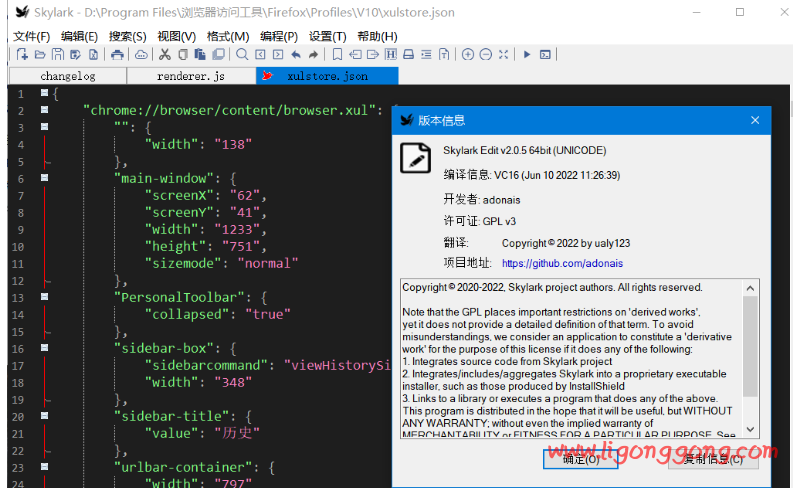Image resolution: width=793 pixels, height=488 pixels.
Task: Collapse the PersonalToolbar fold marker
Action: point(45,296)
